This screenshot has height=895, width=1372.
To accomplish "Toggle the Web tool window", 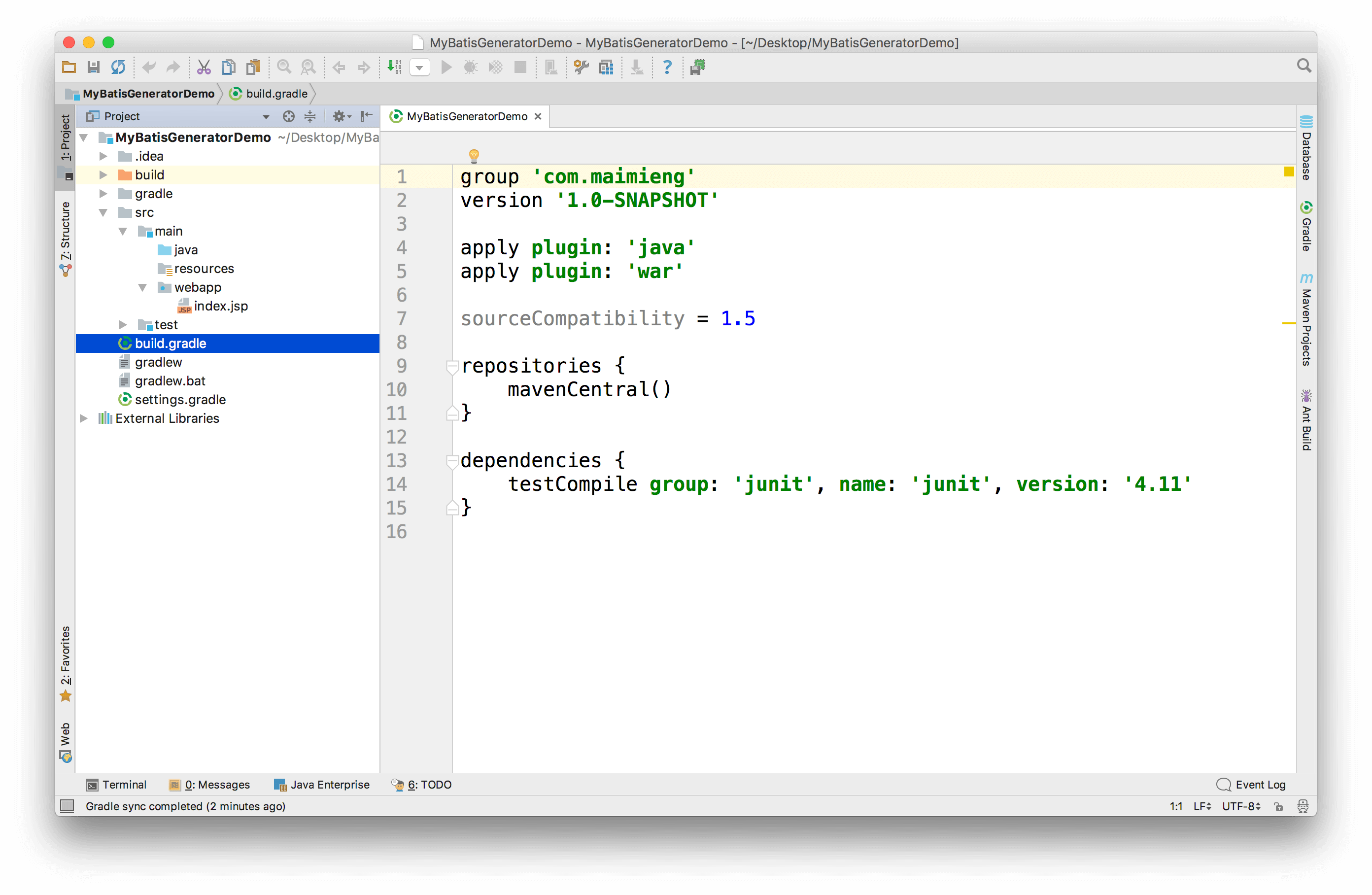I will (x=66, y=742).
